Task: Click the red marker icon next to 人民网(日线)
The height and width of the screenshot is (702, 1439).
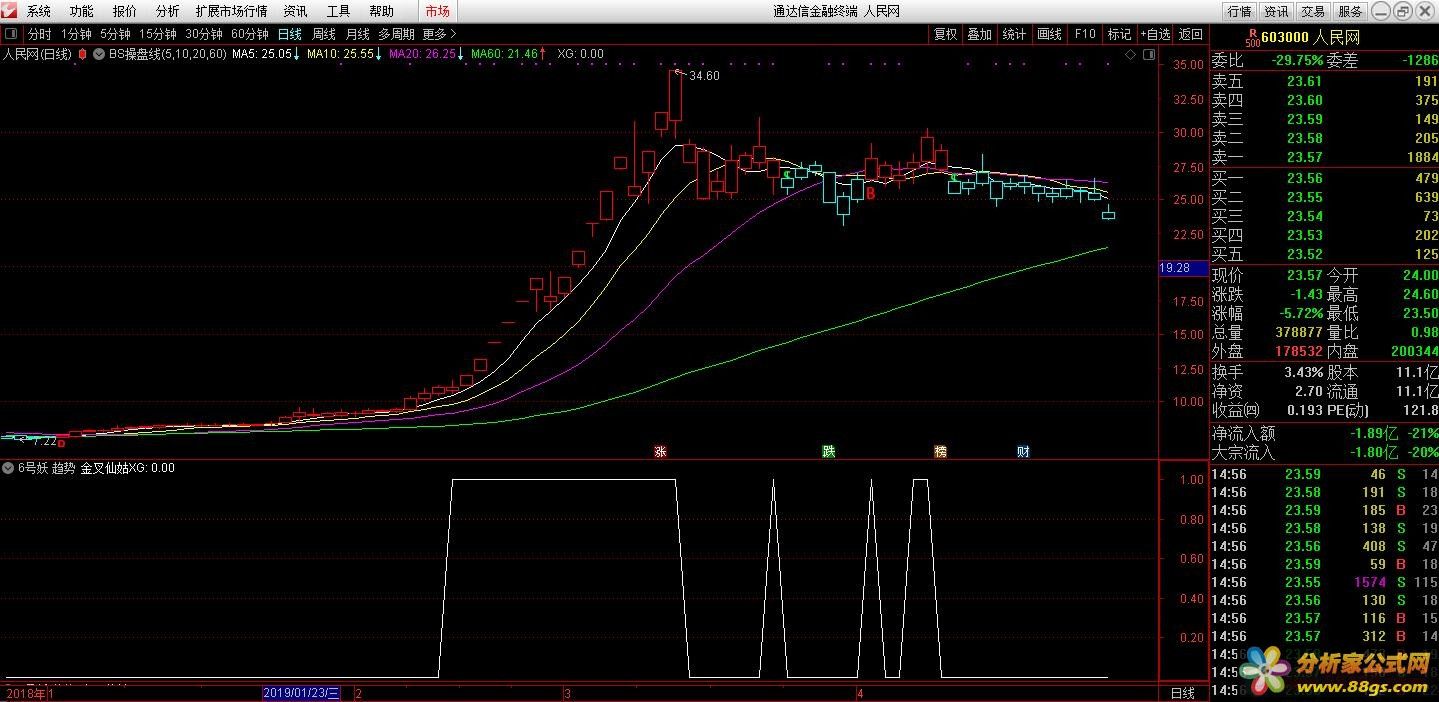Action: (x=82, y=54)
